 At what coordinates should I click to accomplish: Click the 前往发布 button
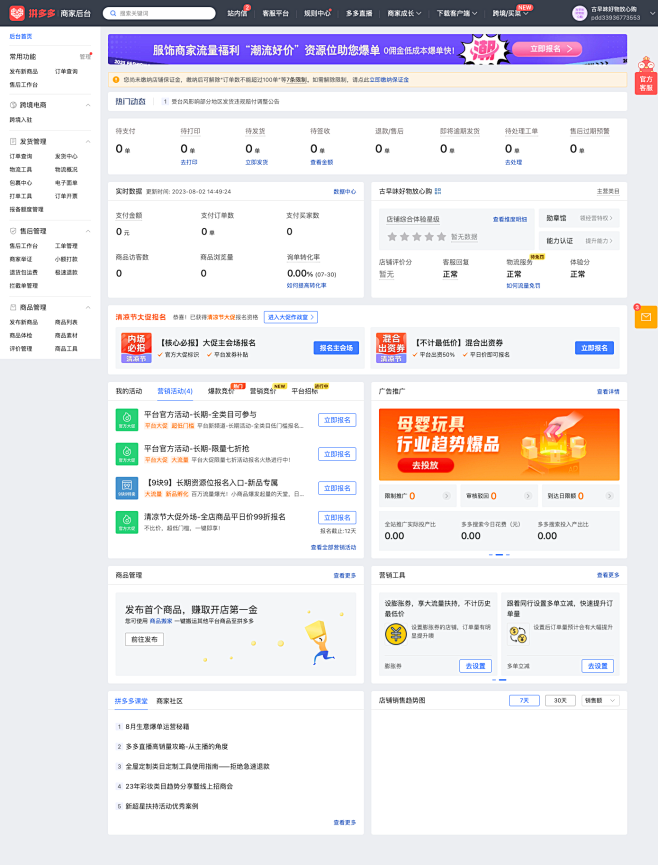145,639
